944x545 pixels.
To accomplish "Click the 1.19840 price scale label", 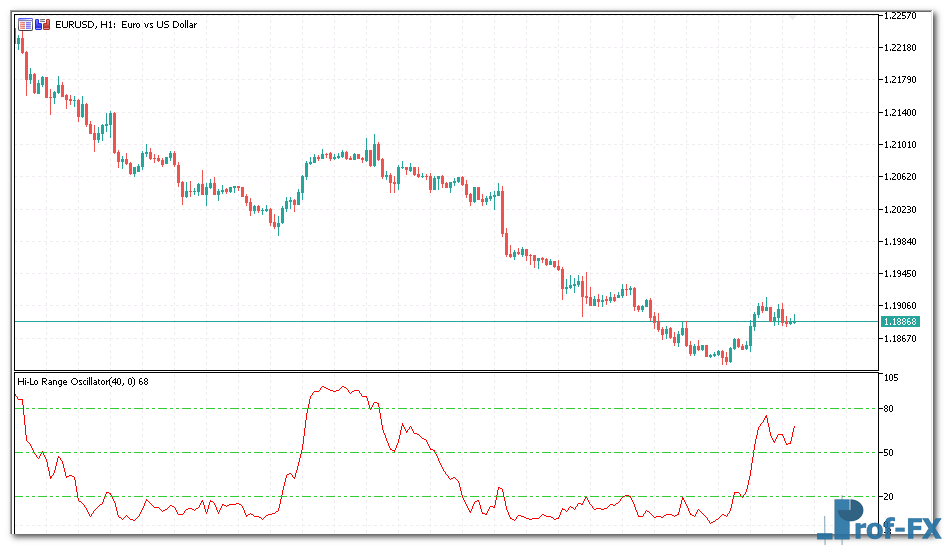I will pos(900,241).
